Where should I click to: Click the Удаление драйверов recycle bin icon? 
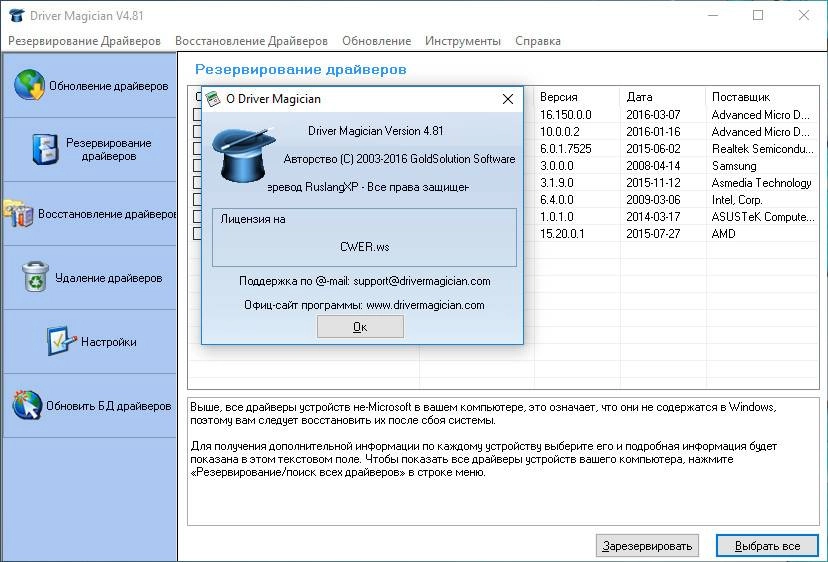coord(35,277)
